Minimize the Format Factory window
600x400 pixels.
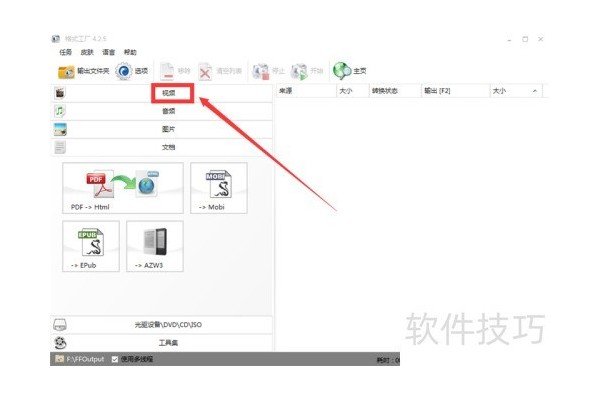click(509, 39)
